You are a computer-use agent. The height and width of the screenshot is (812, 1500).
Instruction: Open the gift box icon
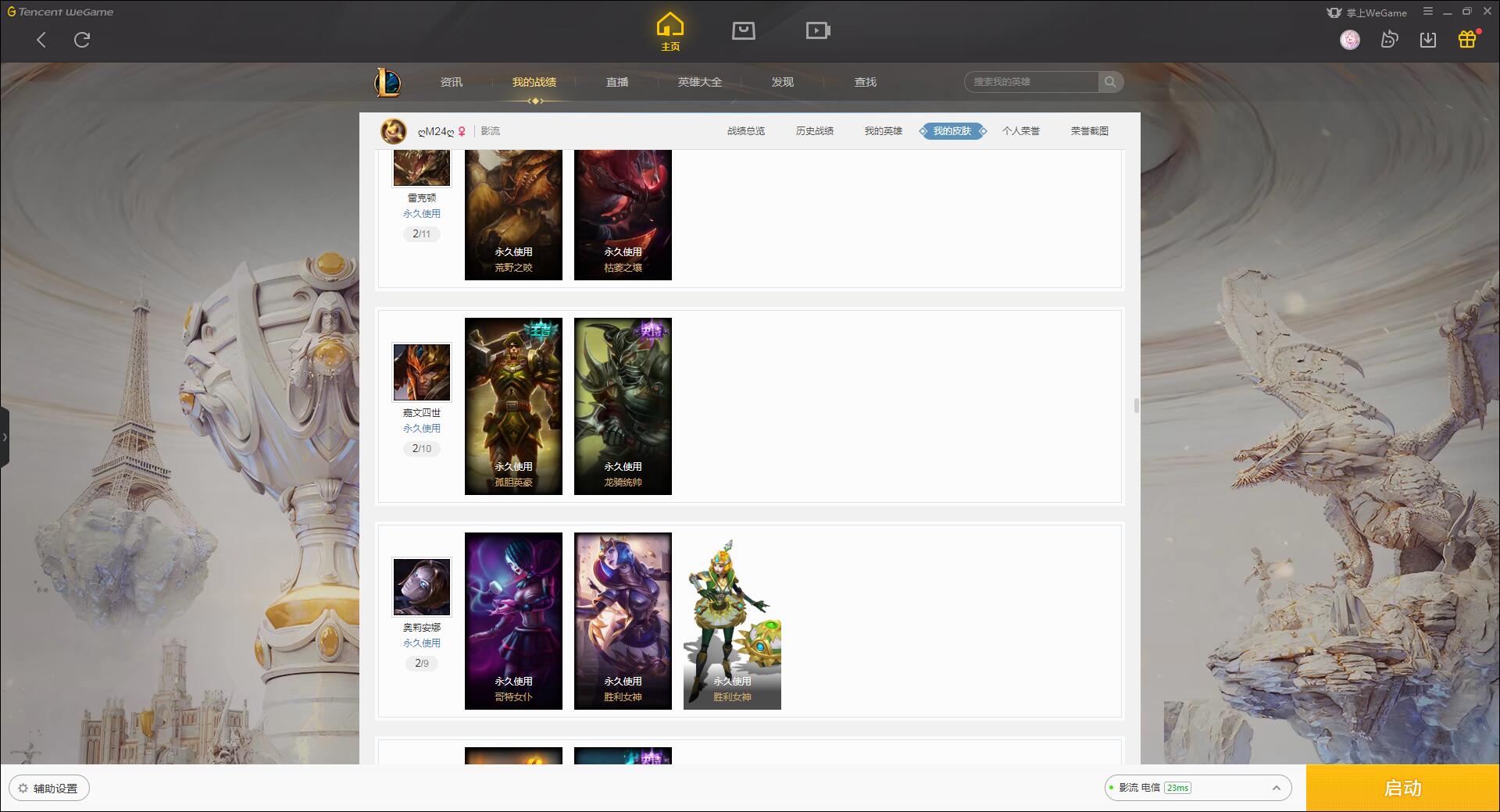1467,40
